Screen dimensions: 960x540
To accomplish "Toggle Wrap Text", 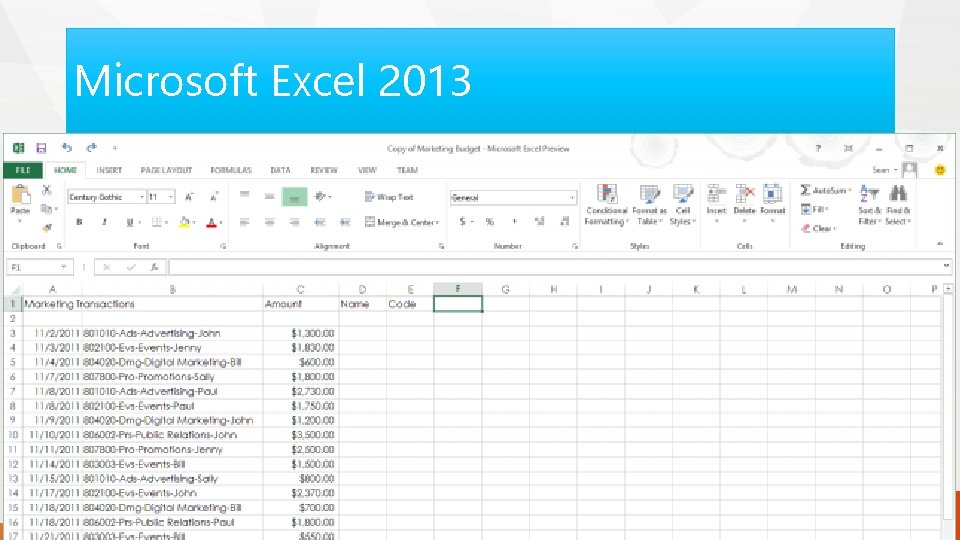I will [389, 197].
